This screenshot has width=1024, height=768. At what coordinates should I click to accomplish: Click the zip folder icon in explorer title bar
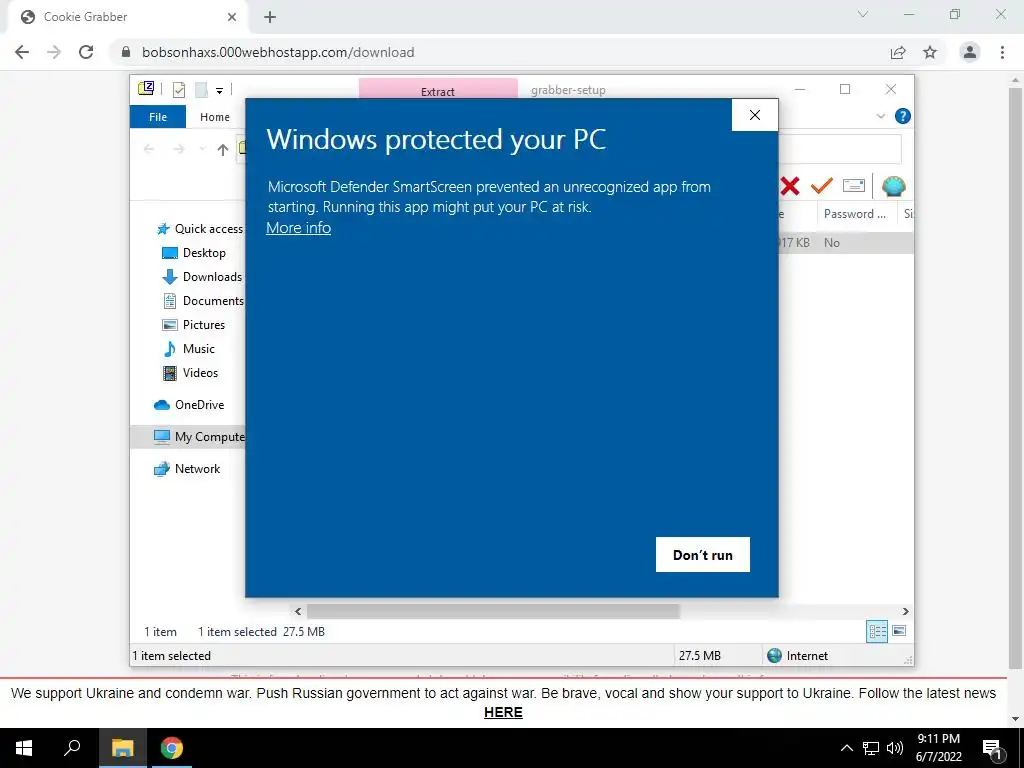146,89
